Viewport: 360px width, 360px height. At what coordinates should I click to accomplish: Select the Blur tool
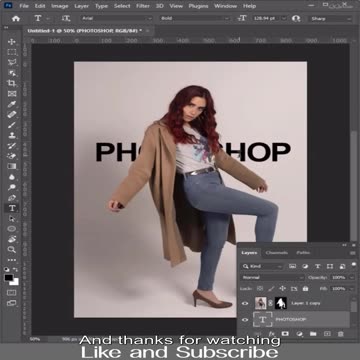pos(12,177)
